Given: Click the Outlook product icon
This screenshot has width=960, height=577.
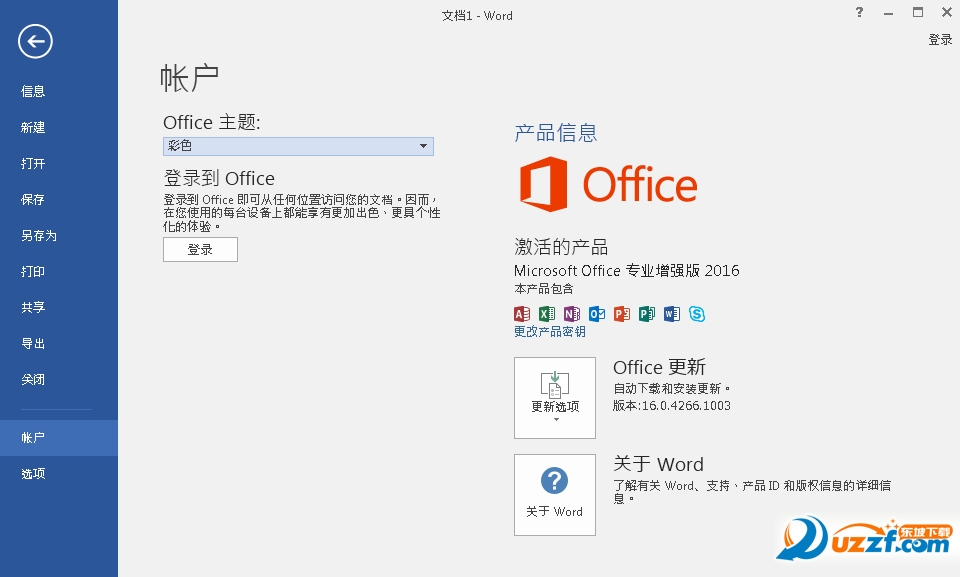Looking at the screenshot, I should click(x=597, y=314).
